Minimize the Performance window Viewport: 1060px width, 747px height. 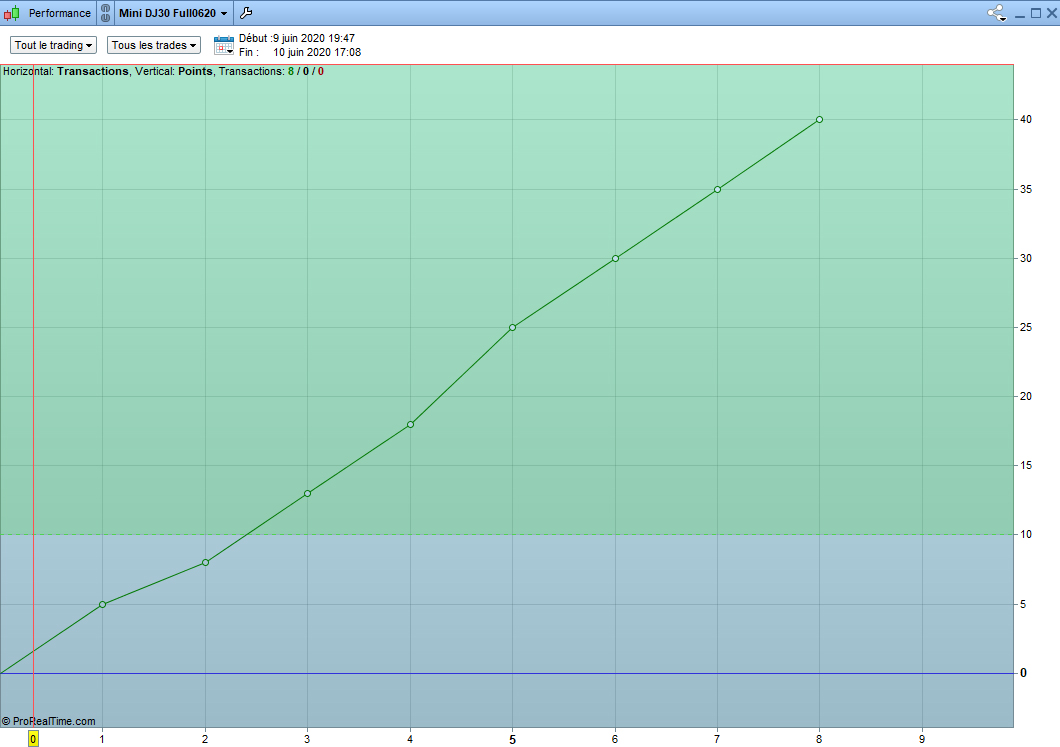(x=1019, y=14)
